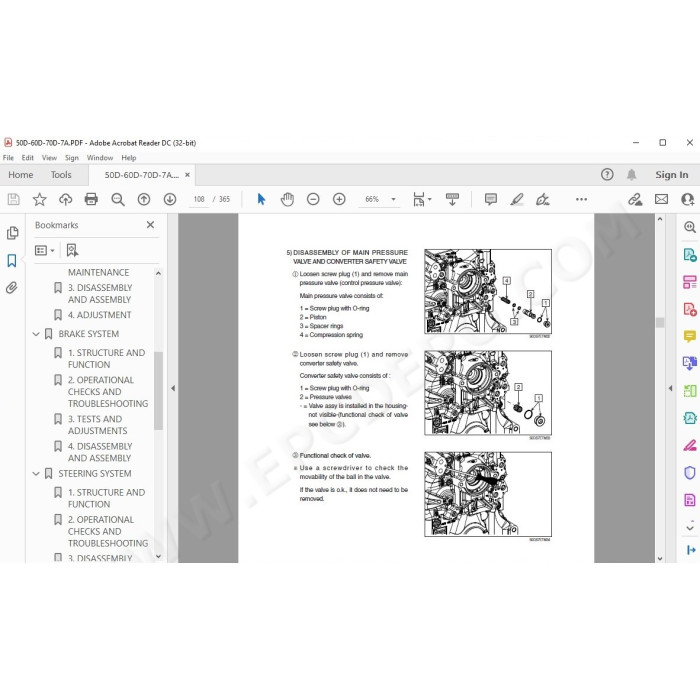Show page thumbnails panel
This screenshot has width=700, height=700.
[x=12, y=233]
